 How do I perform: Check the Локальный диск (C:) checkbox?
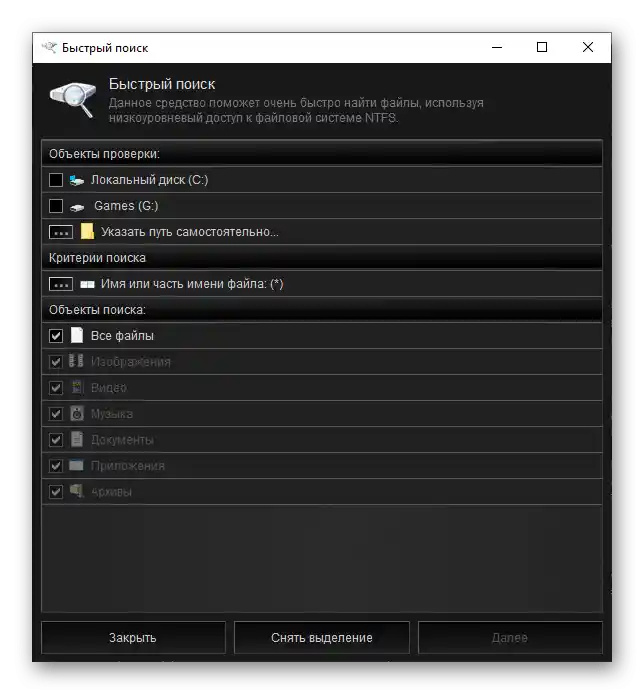[x=56, y=180]
